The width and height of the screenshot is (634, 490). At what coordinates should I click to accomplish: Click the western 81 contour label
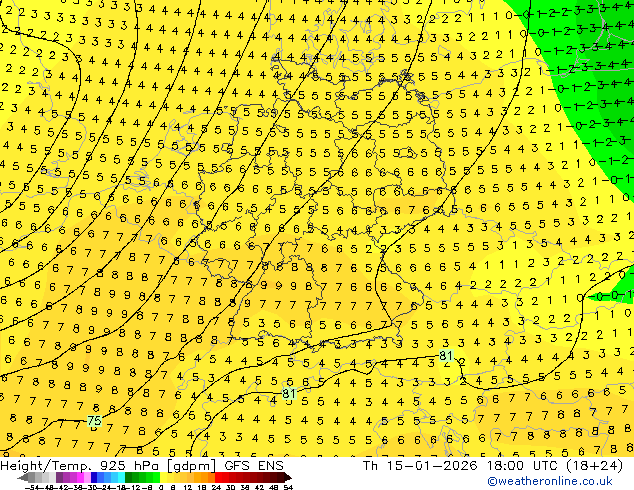[289, 393]
